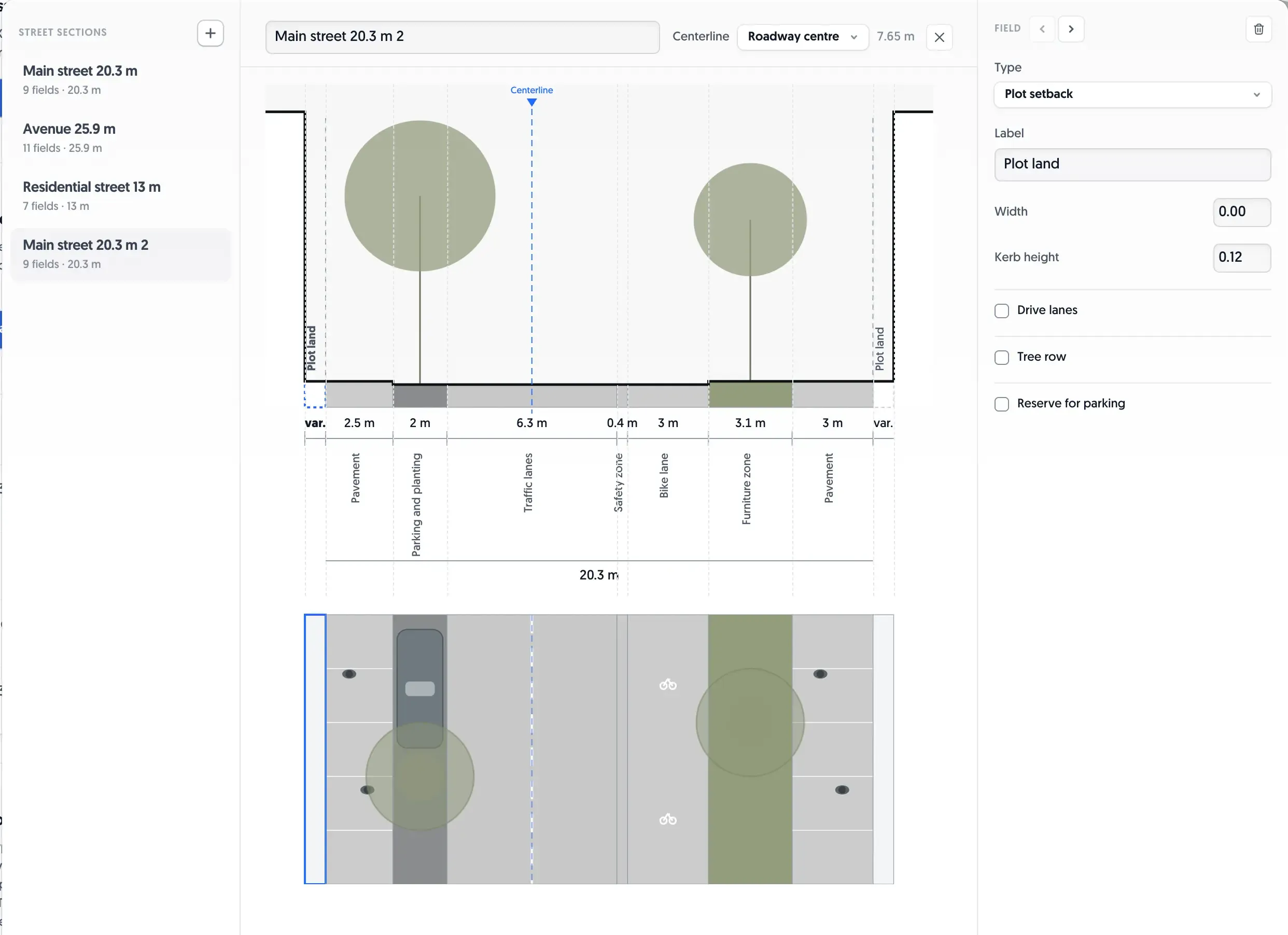The height and width of the screenshot is (935, 1288).
Task: Select the 3 m Bike lane dimension
Action: [x=668, y=423]
